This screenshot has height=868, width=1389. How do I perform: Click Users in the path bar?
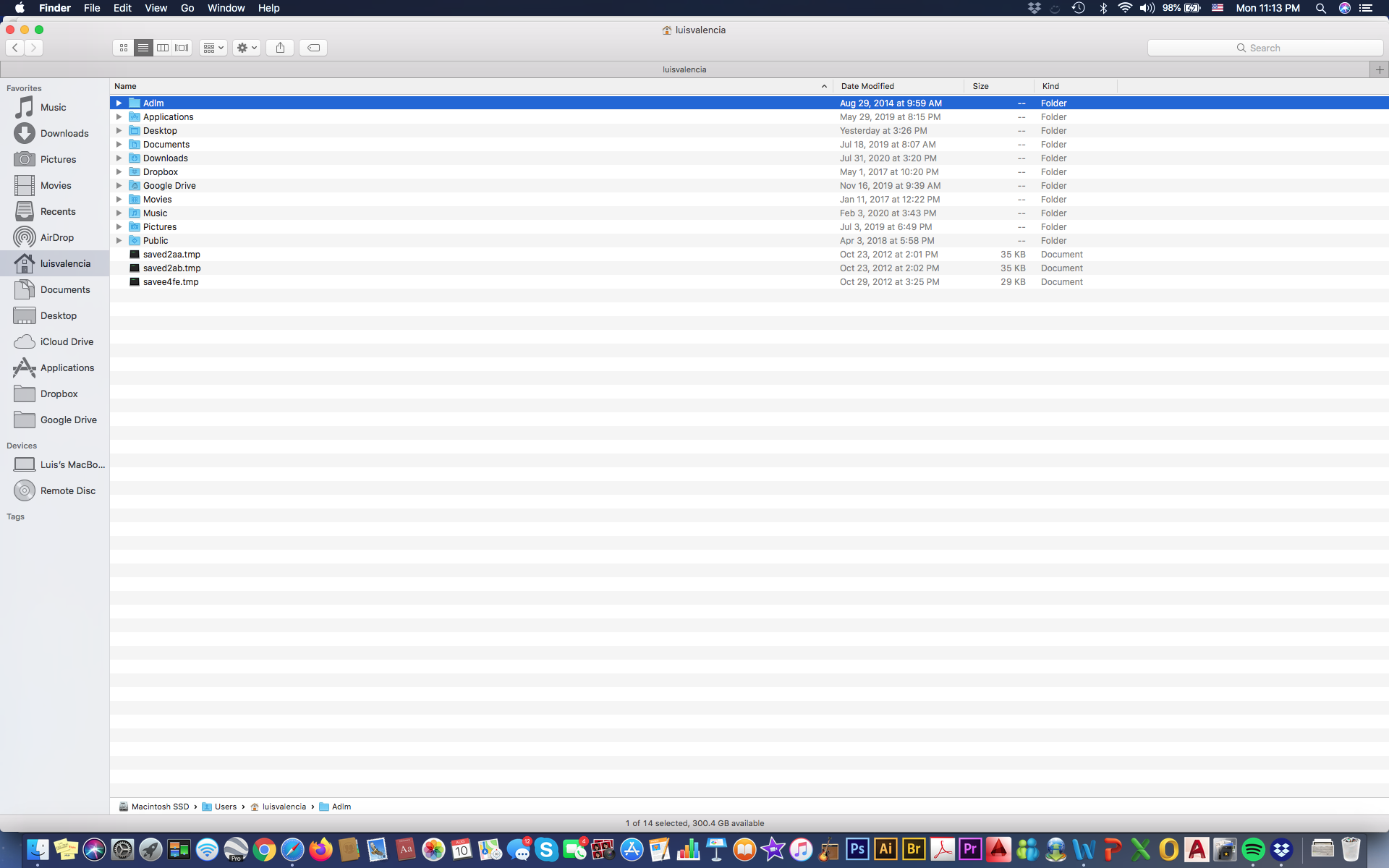click(x=225, y=807)
